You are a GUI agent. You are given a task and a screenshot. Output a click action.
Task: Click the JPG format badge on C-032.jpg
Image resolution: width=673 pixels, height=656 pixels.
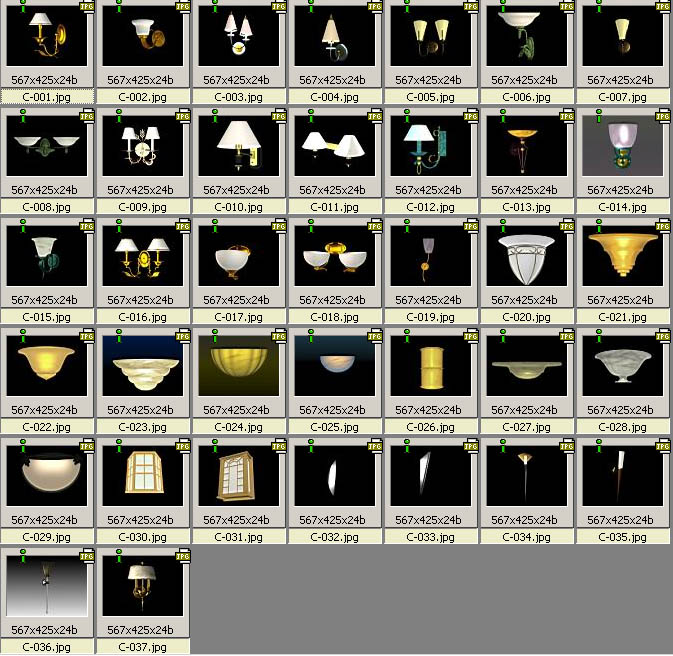(375, 446)
